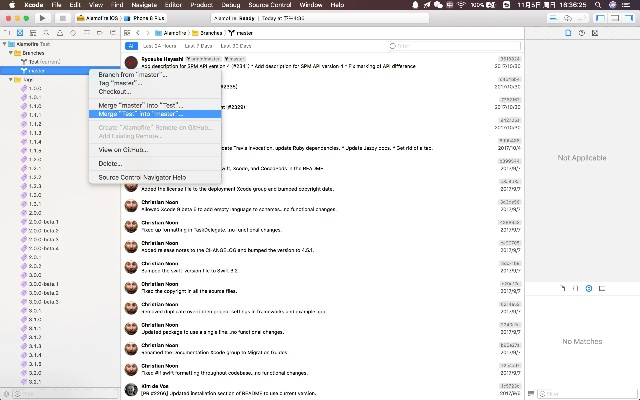640x400 pixels.
Task: Stop the running task with the Stop button
Action: pyautogui.click(x=62, y=18)
